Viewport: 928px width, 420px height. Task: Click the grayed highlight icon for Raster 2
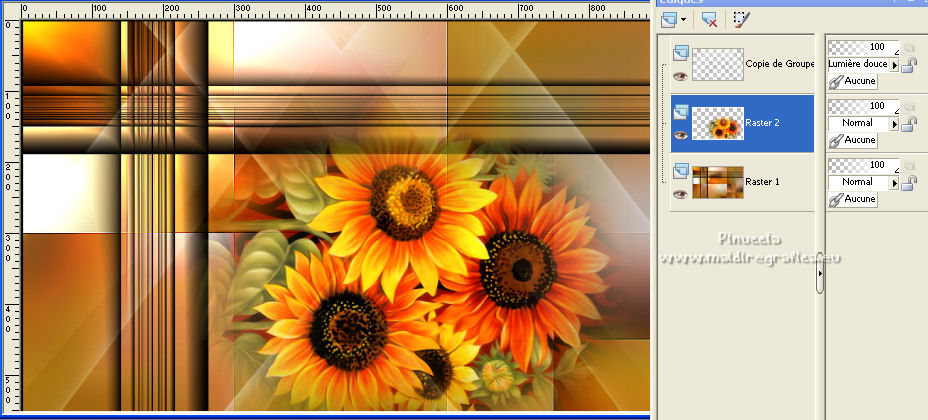[909, 106]
